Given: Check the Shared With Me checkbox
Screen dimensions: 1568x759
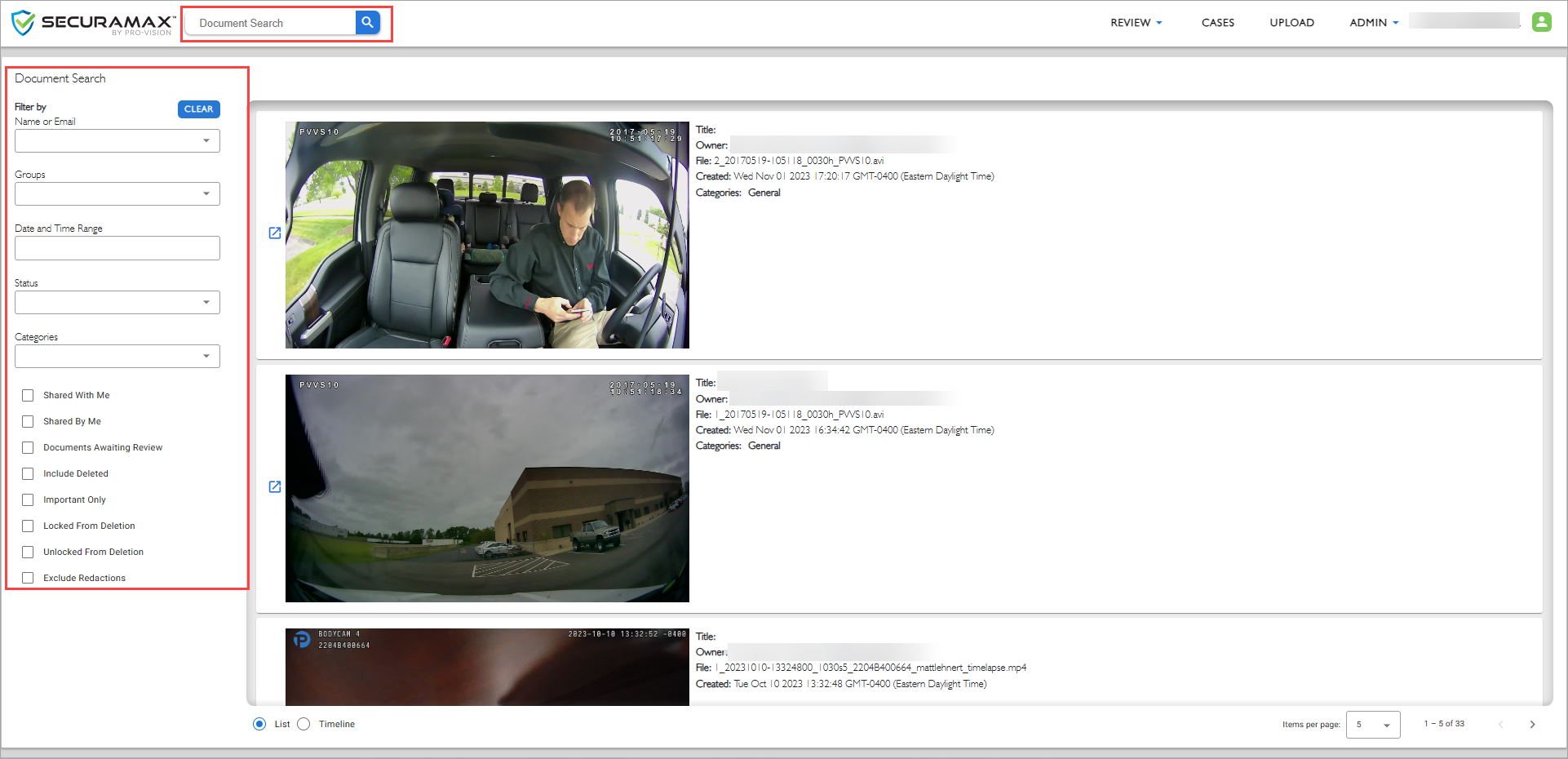Looking at the screenshot, I should click(x=28, y=395).
